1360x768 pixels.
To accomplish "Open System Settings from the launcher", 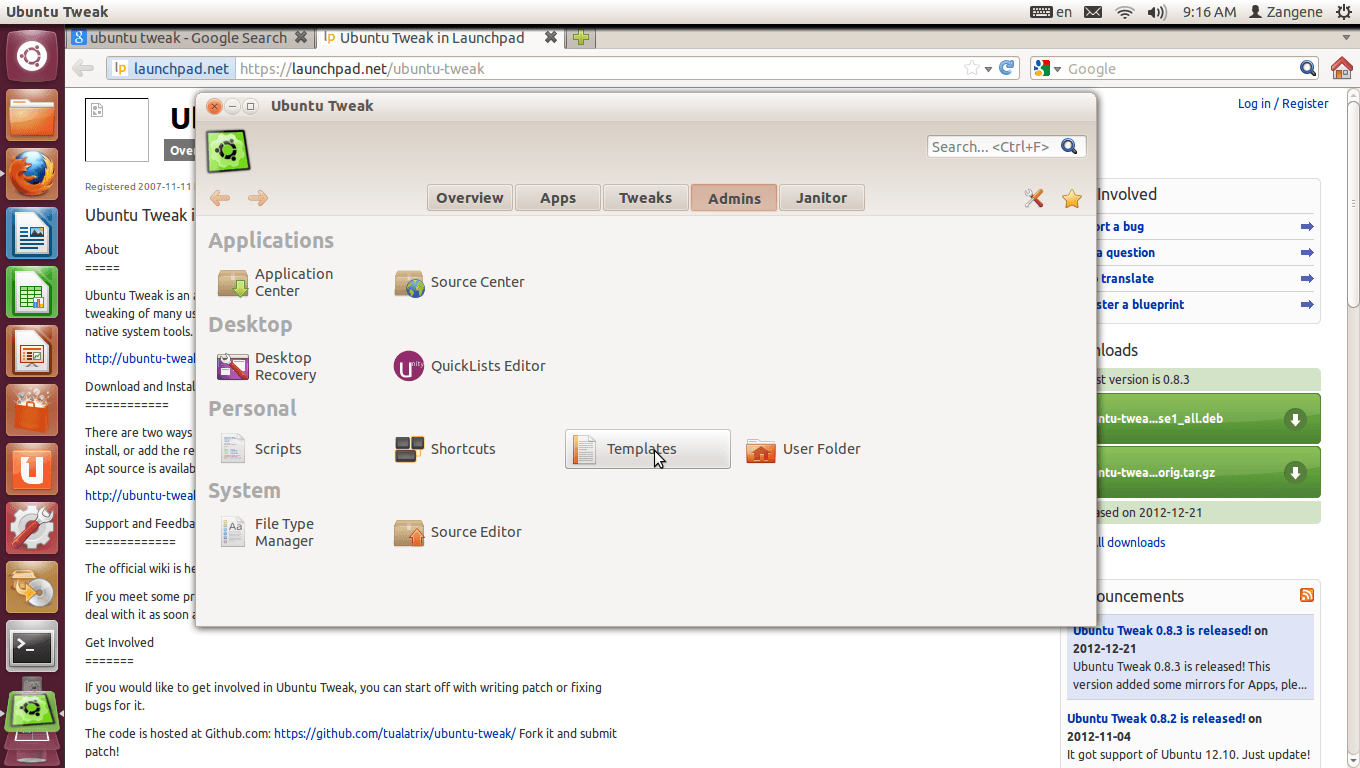I will click(32, 529).
